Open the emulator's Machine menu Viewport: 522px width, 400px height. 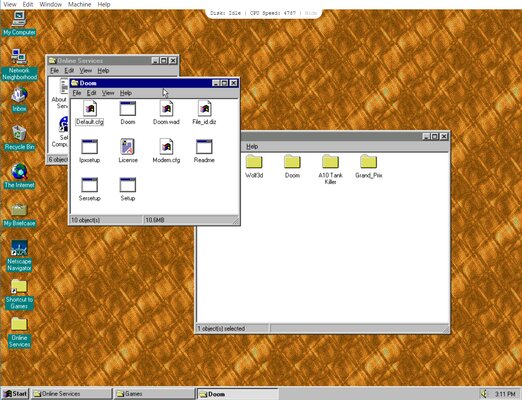pyautogui.click(x=79, y=4)
